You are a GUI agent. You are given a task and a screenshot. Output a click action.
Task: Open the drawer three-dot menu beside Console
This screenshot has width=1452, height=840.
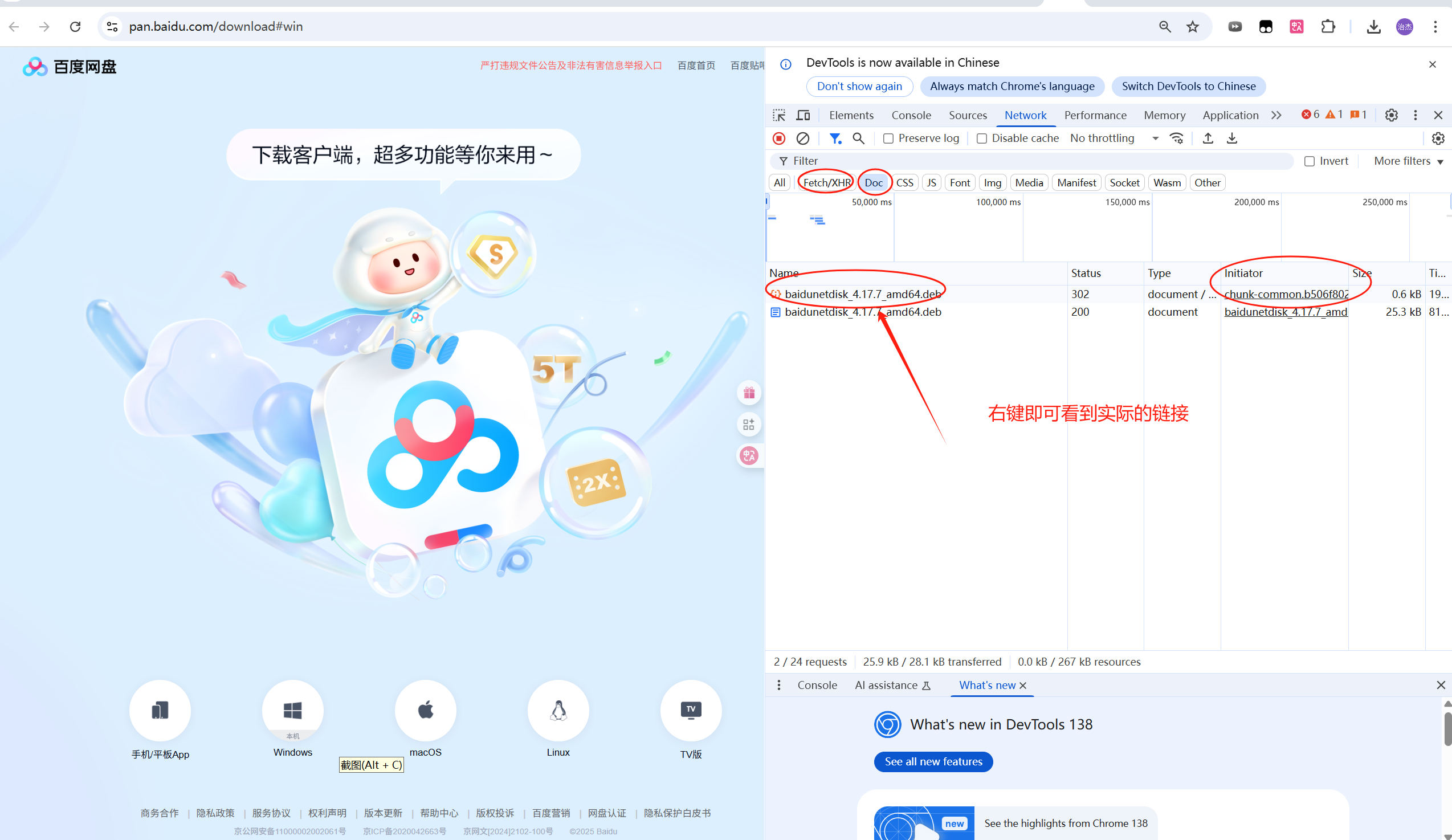[x=779, y=685]
